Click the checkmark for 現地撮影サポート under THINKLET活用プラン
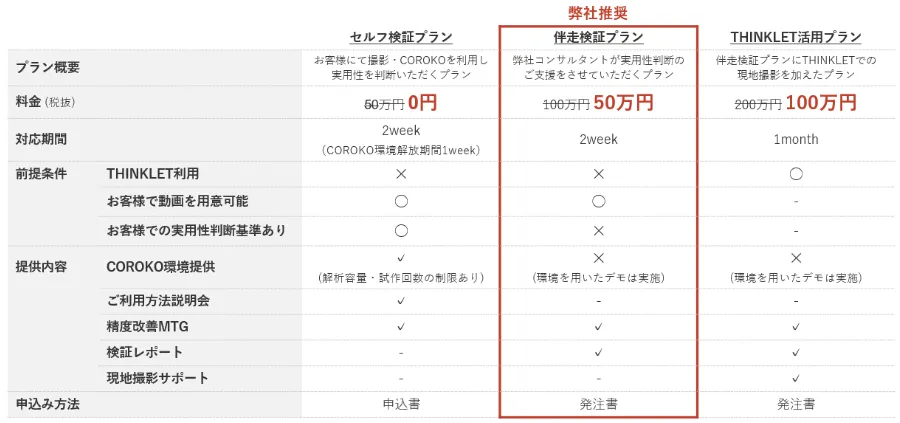 pyautogui.click(x=796, y=378)
